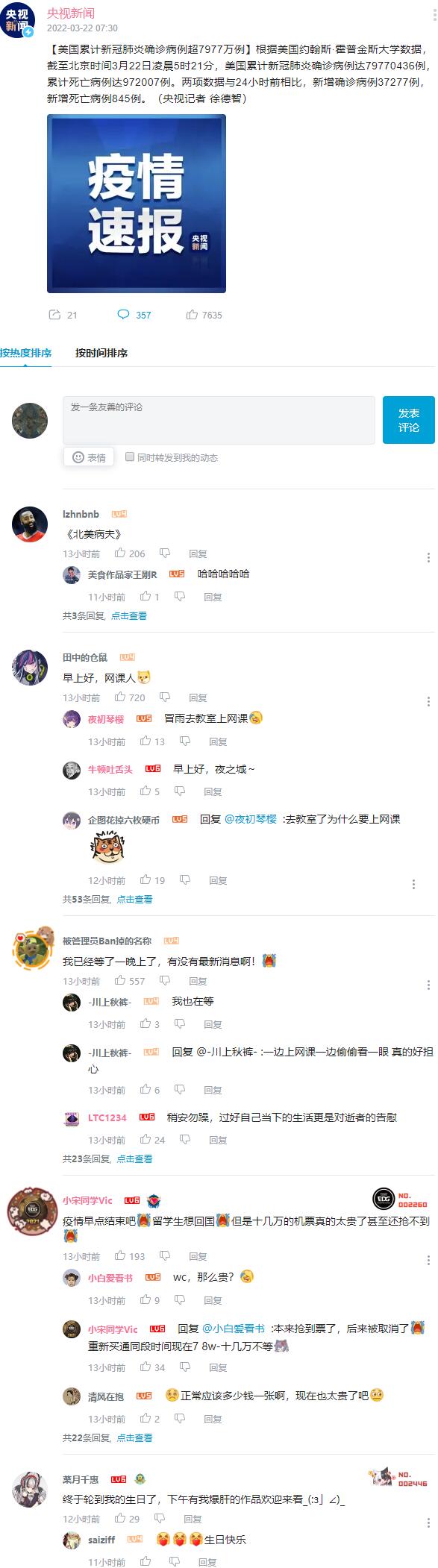
Task: Expand the 共23条回复 replies via 点击查看
Action: pos(134,1158)
